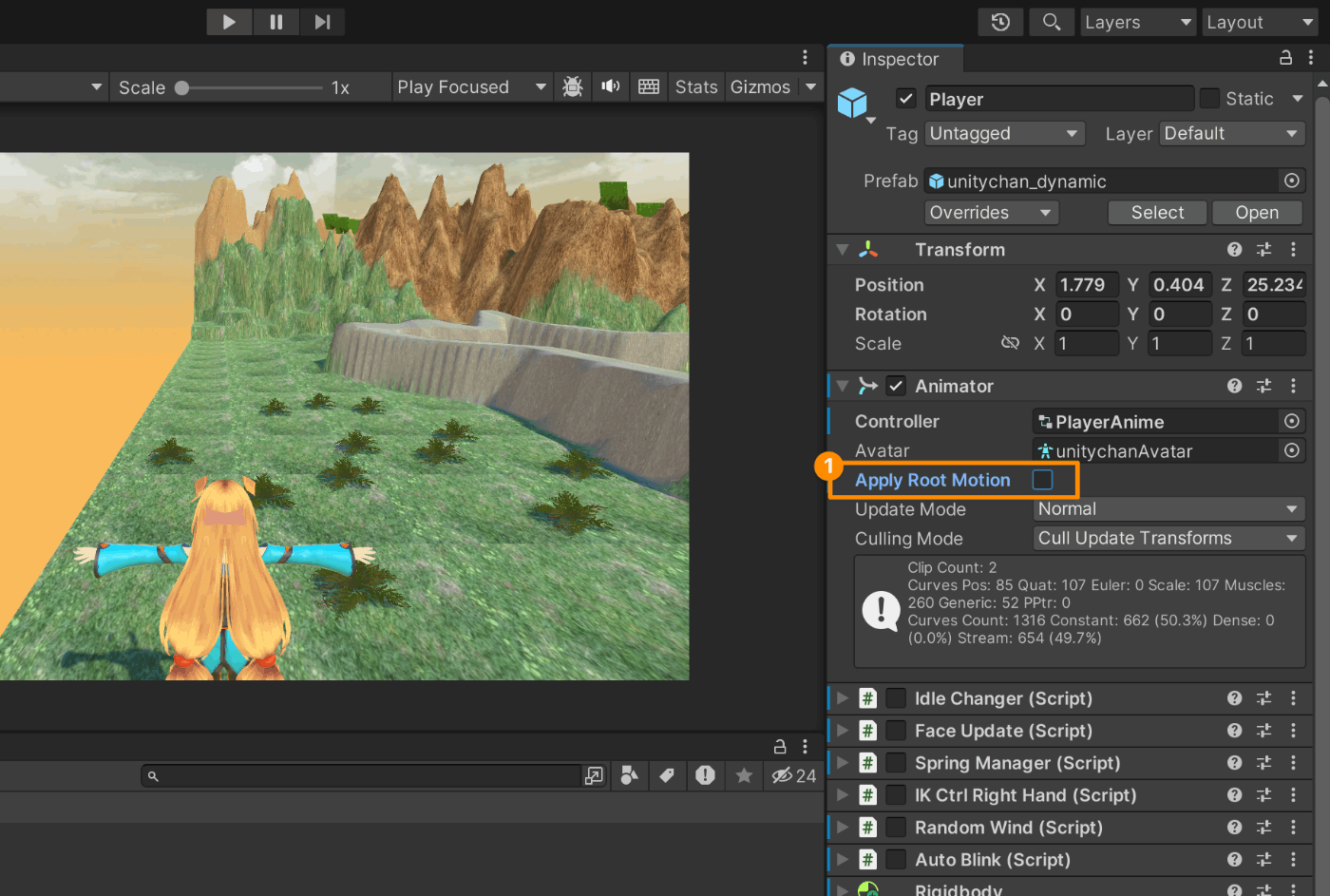Screen dimensions: 1330x896
Task: Open the Play Focused dropdown
Action: pos(471,87)
